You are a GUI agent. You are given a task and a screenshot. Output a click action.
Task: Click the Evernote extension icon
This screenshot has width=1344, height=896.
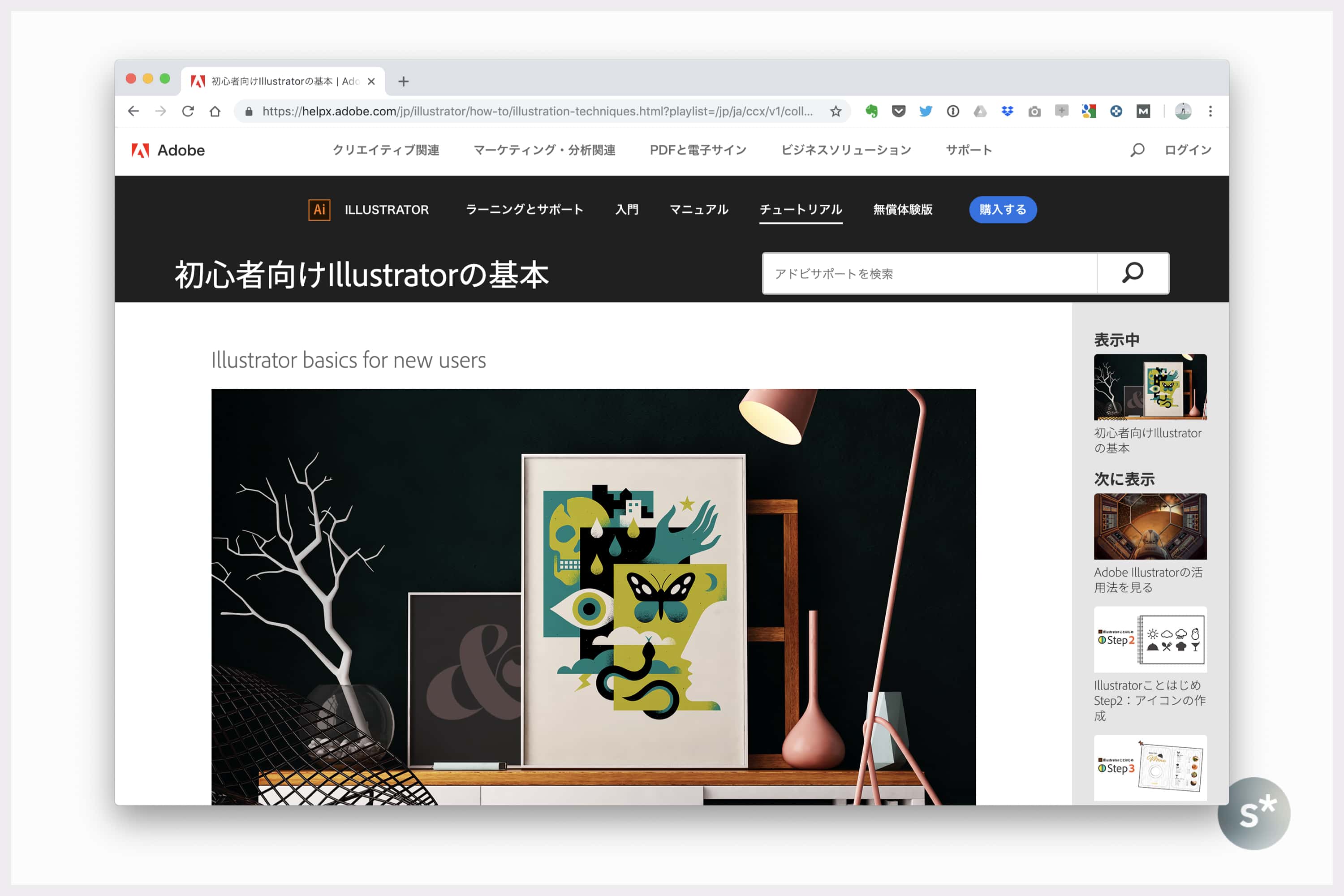[x=871, y=112]
